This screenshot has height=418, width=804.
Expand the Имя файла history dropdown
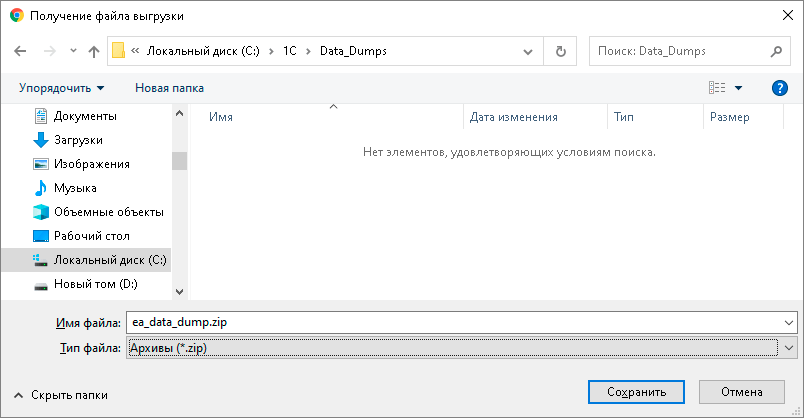pyautogui.click(x=789, y=322)
